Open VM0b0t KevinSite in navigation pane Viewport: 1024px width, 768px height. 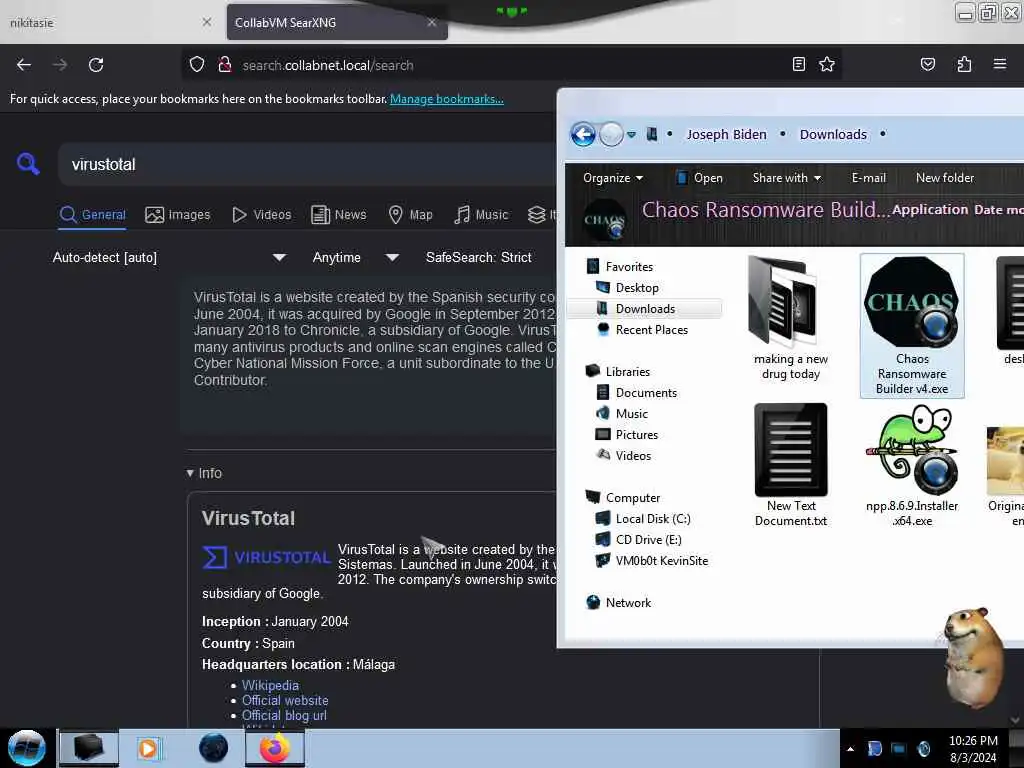coord(661,560)
